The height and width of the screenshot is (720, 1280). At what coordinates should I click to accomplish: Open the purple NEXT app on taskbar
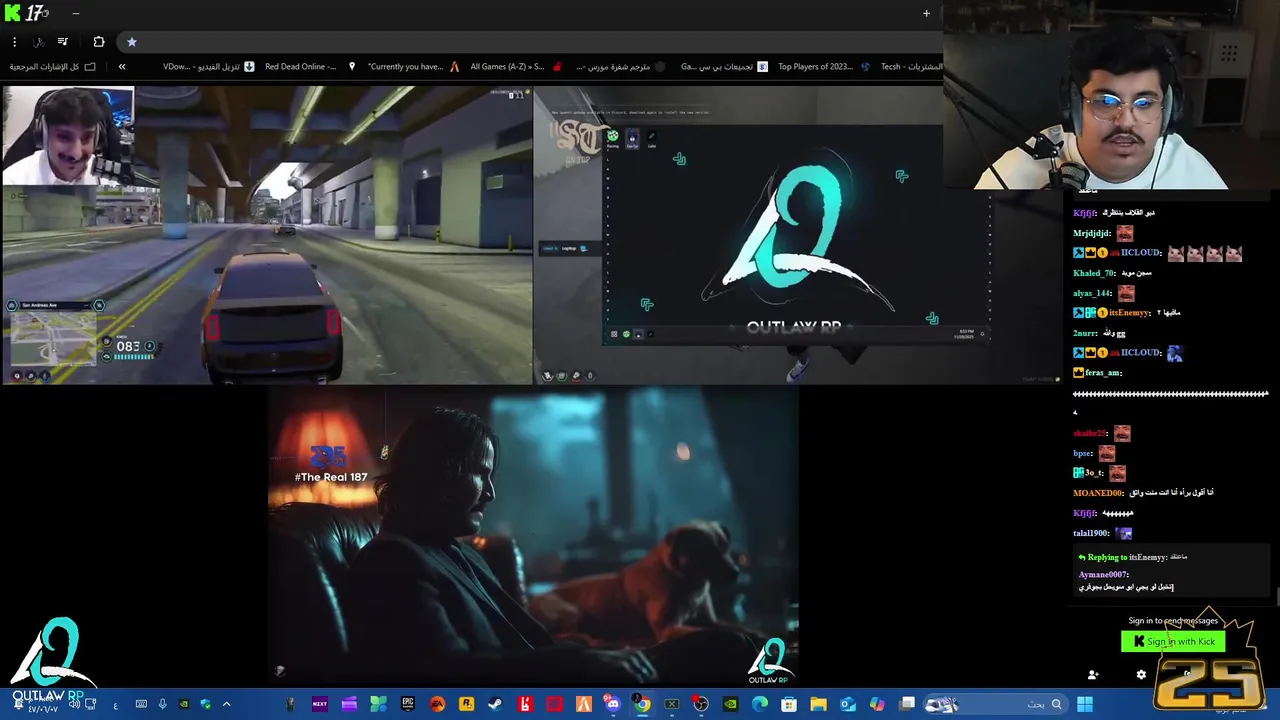pyautogui.click(x=320, y=704)
